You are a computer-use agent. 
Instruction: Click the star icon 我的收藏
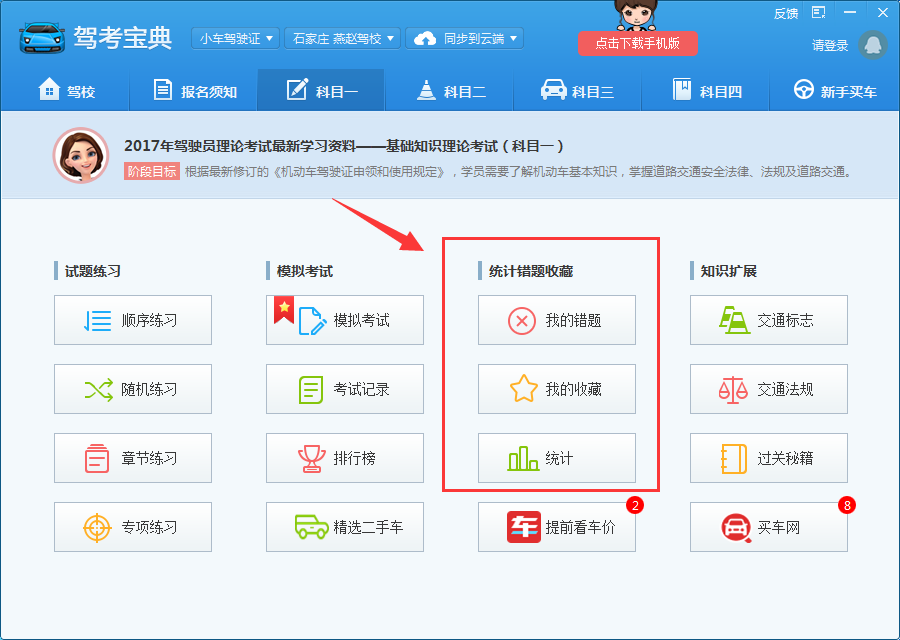(523, 389)
